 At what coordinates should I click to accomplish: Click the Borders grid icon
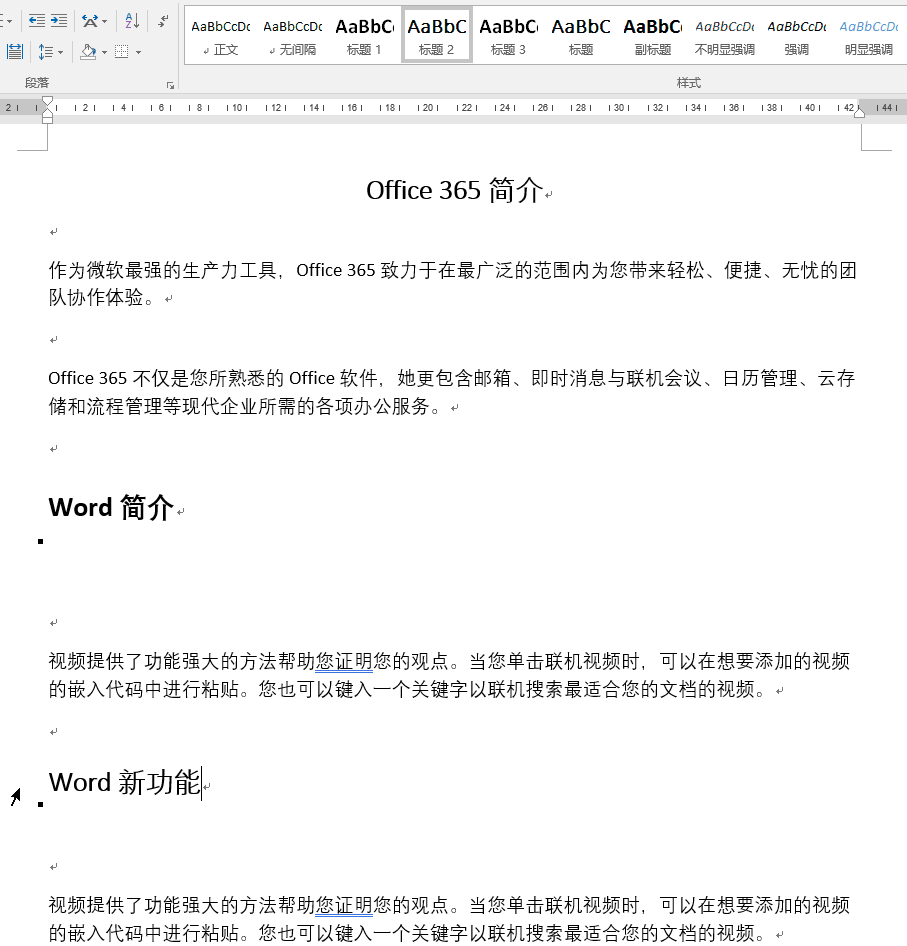click(121, 52)
